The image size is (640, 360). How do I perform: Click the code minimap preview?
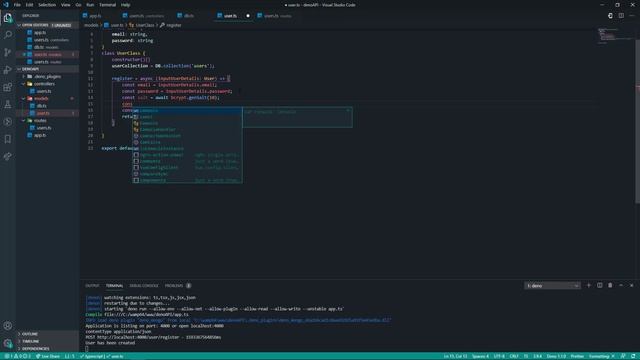tap(615, 36)
